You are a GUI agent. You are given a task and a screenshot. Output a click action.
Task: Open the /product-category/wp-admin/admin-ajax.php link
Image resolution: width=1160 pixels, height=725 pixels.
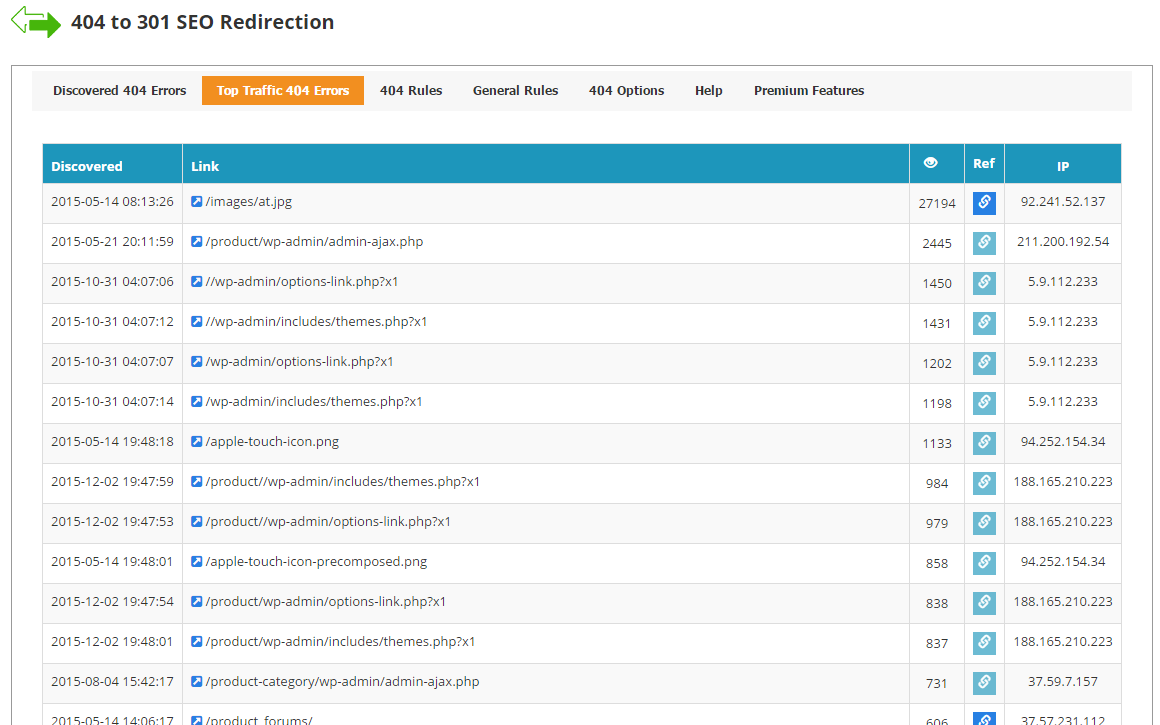tap(343, 681)
